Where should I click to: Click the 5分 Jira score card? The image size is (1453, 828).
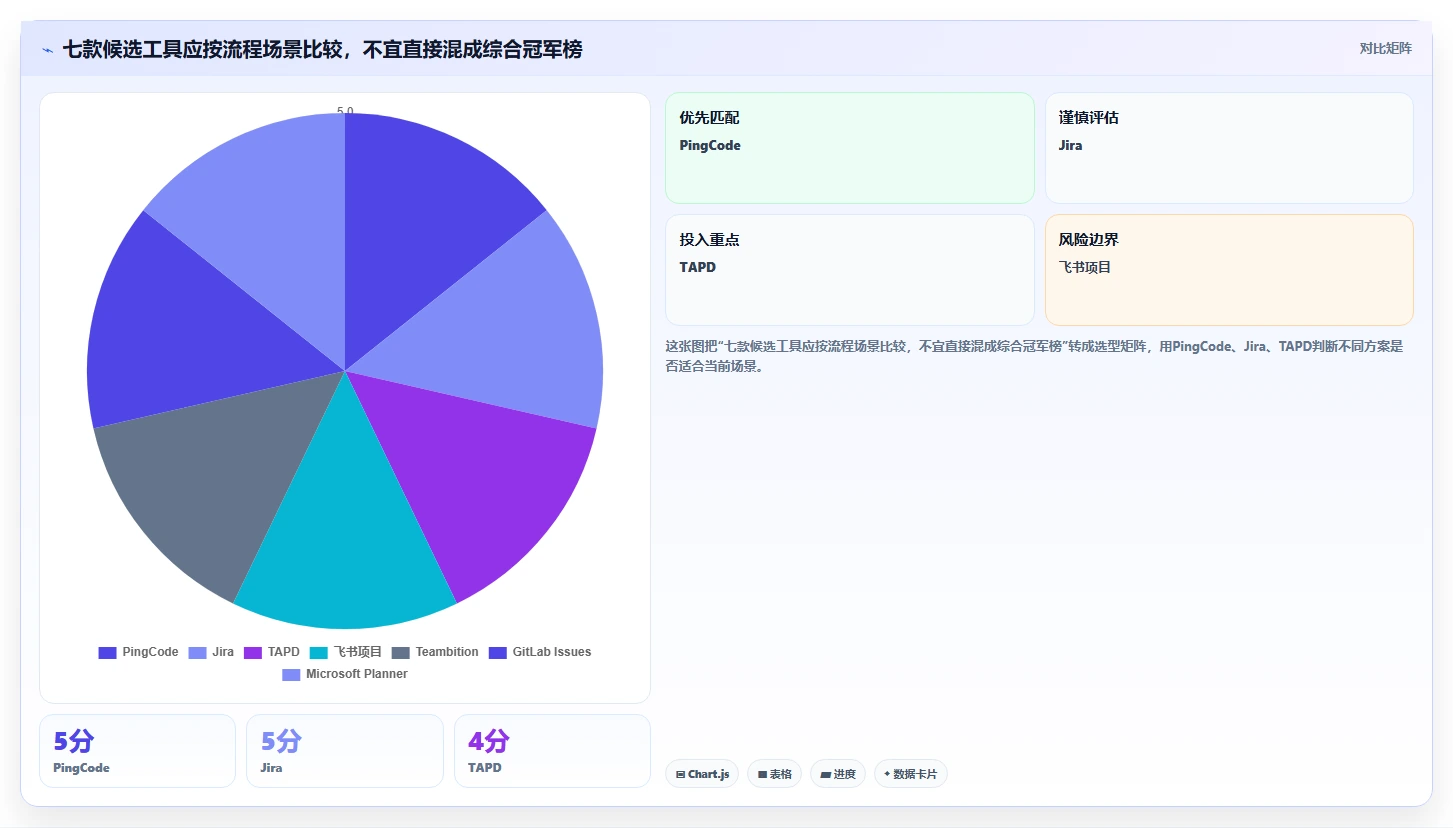344,751
